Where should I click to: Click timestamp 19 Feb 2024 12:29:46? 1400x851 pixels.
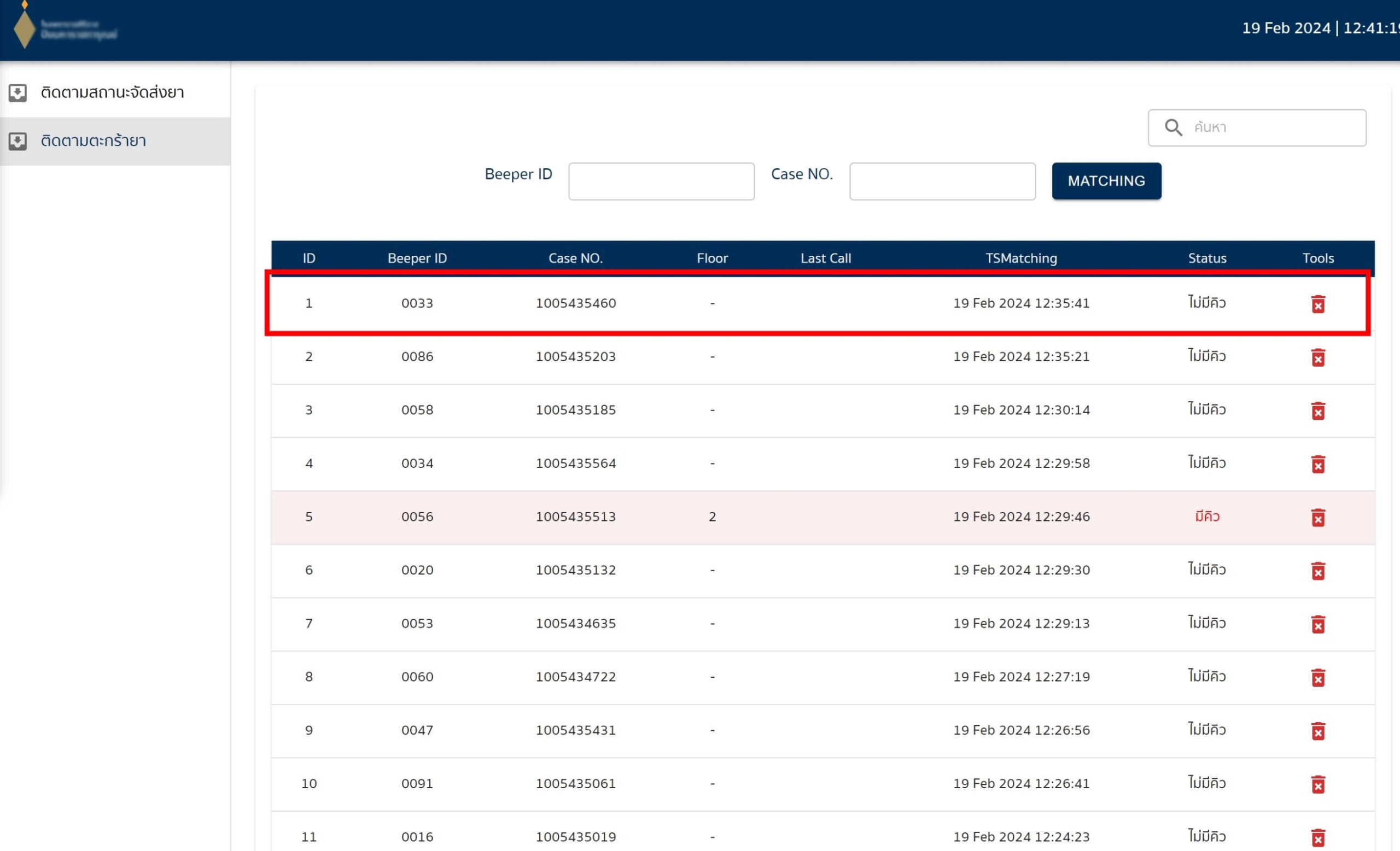[1021, 517]
